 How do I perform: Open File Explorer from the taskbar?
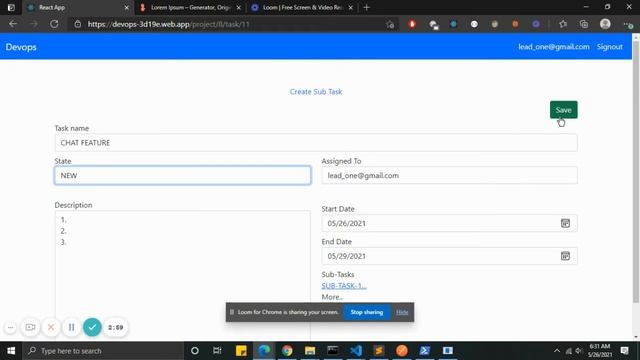[310, 351]
